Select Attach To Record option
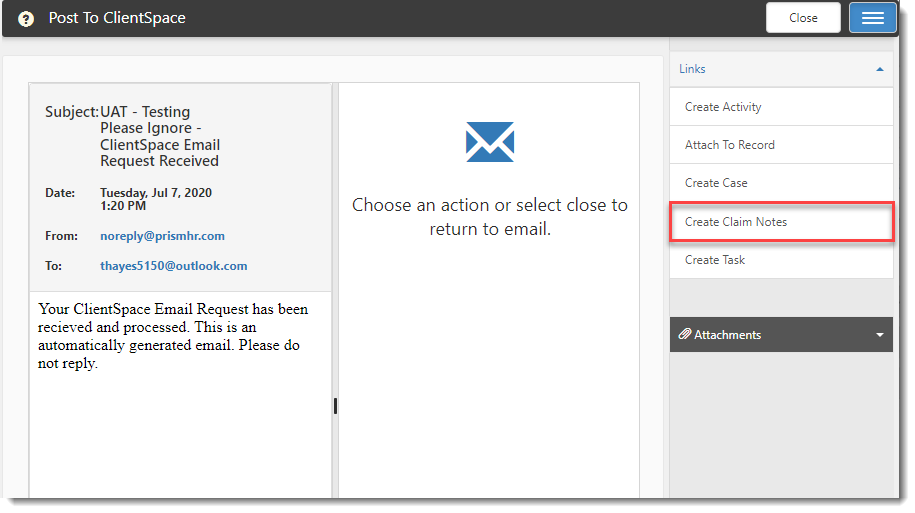Viewport: 915px width, 513px height. point(781,145)
